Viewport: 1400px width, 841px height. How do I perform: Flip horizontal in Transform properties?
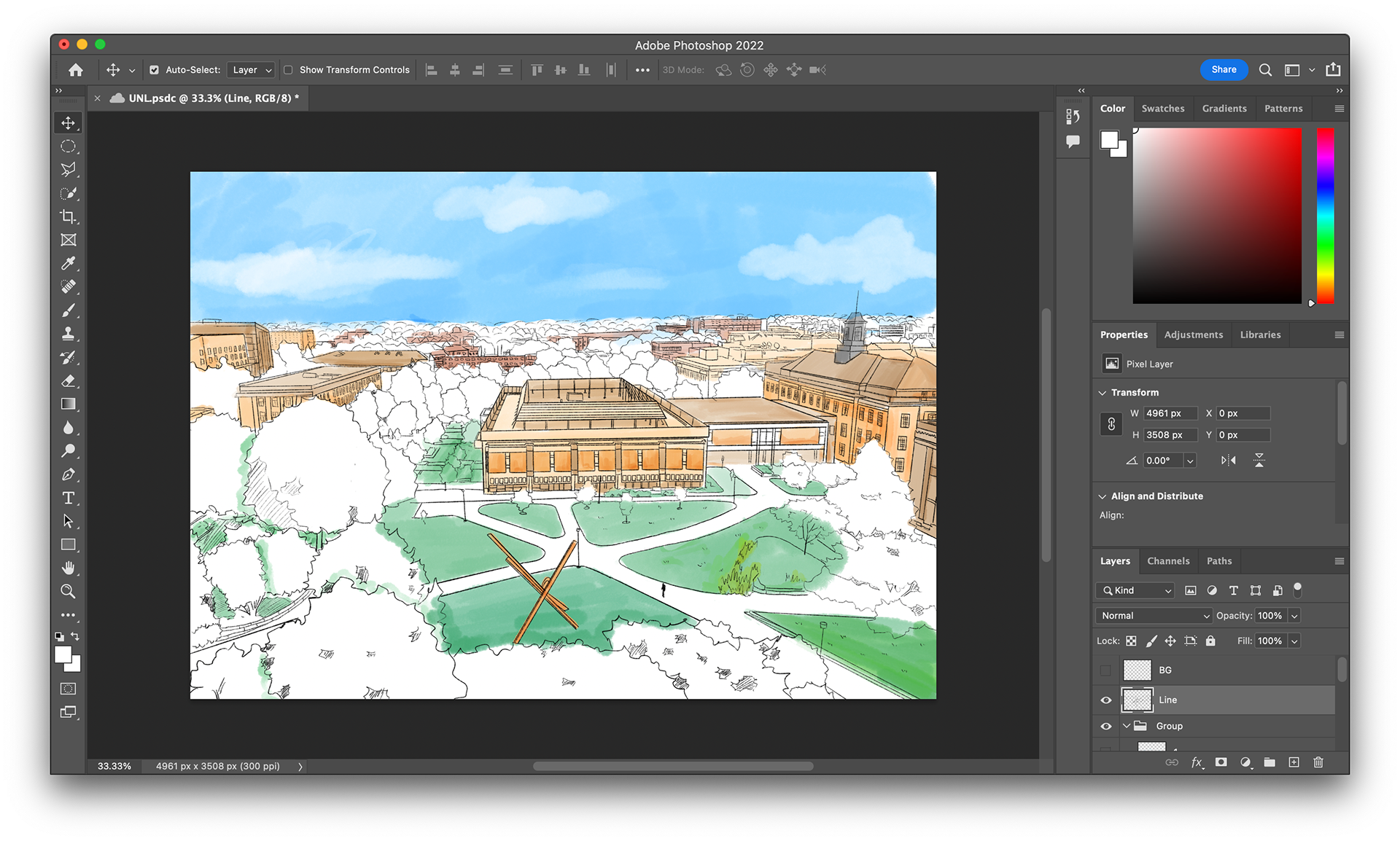coord(1229,461)
